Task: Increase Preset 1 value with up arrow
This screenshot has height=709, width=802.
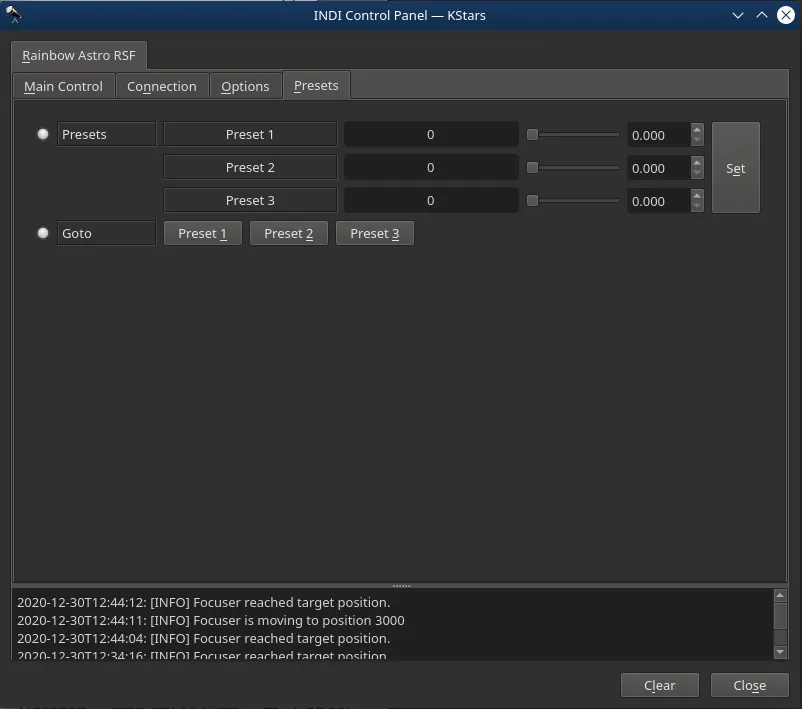Action: pos(697,130)
